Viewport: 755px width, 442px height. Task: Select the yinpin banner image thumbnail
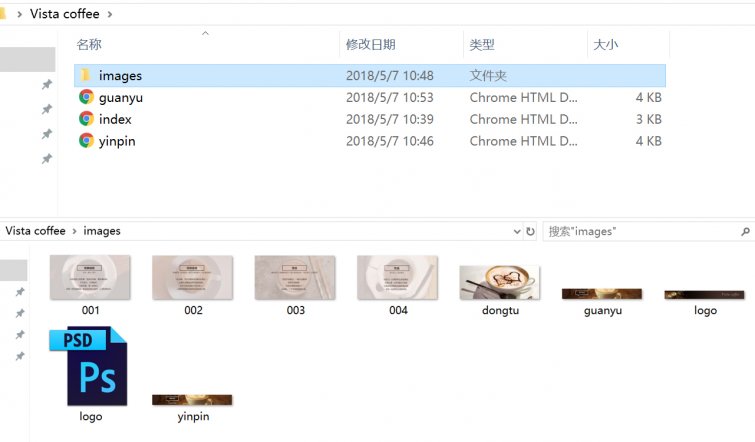click(192, 400)
